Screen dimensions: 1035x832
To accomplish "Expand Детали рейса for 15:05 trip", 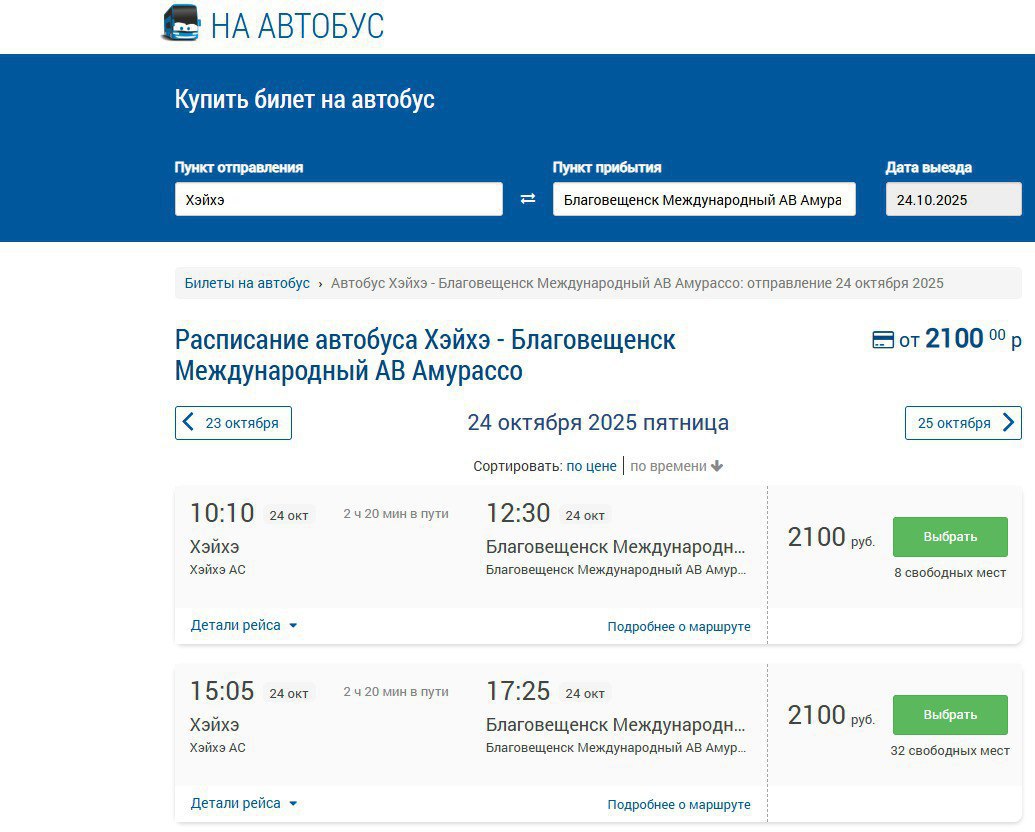I will tap(244, 804).
